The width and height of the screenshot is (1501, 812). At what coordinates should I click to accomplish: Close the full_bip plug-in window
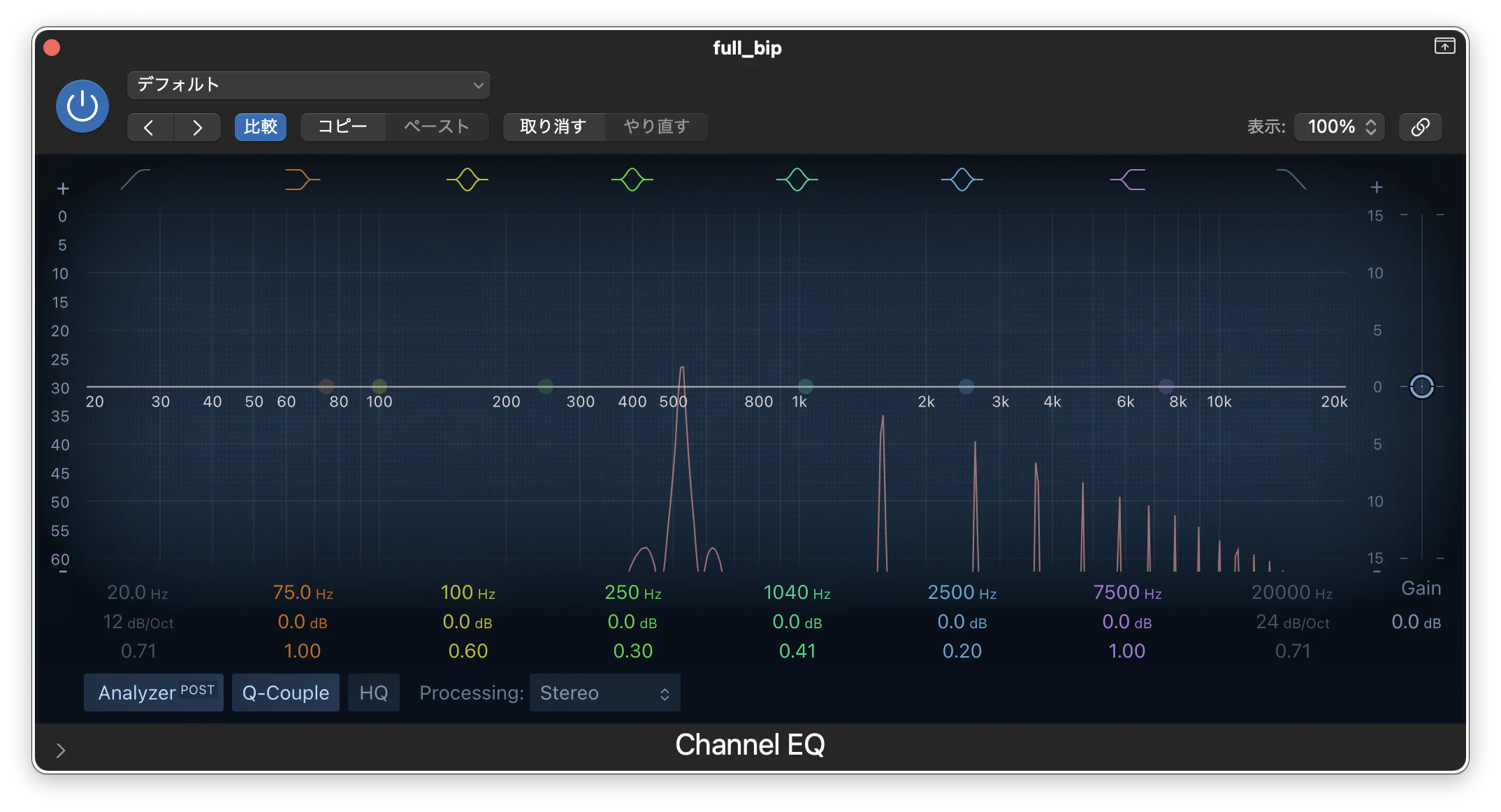(x=52, y=48)
